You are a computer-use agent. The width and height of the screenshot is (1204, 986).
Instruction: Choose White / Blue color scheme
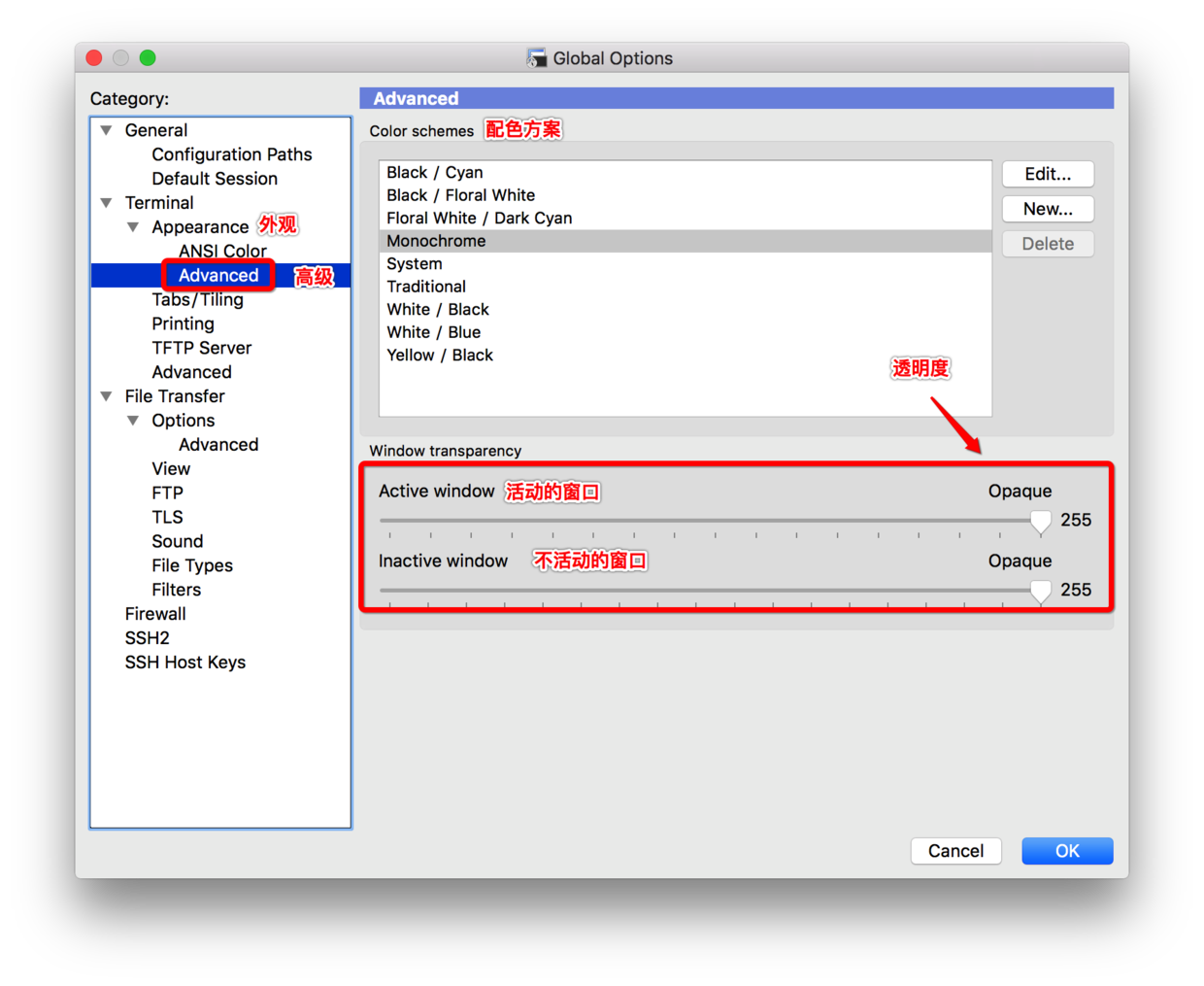pos(685,332)
